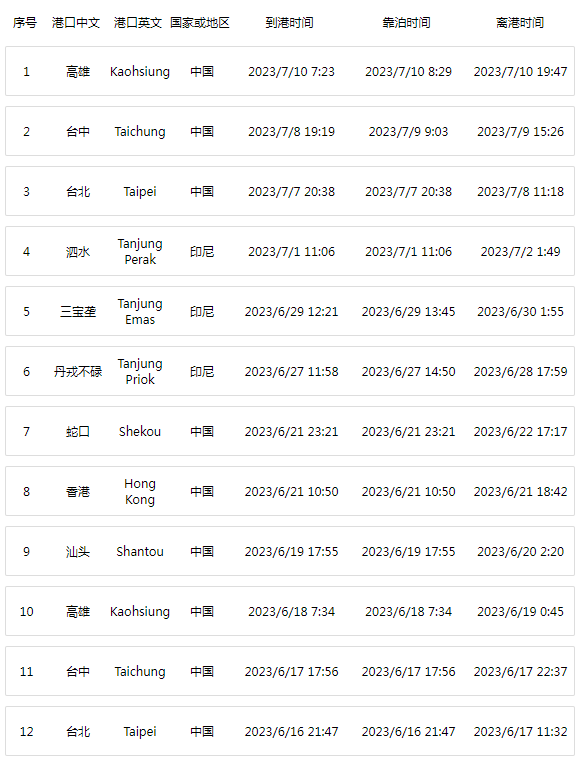Click 台北 in row 3
This screenshot has width=583, height=772.
point(78,192)
